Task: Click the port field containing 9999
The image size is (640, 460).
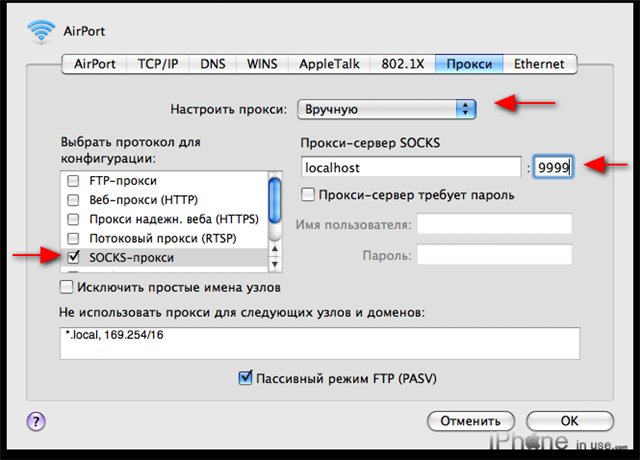Action: (554, 167)
